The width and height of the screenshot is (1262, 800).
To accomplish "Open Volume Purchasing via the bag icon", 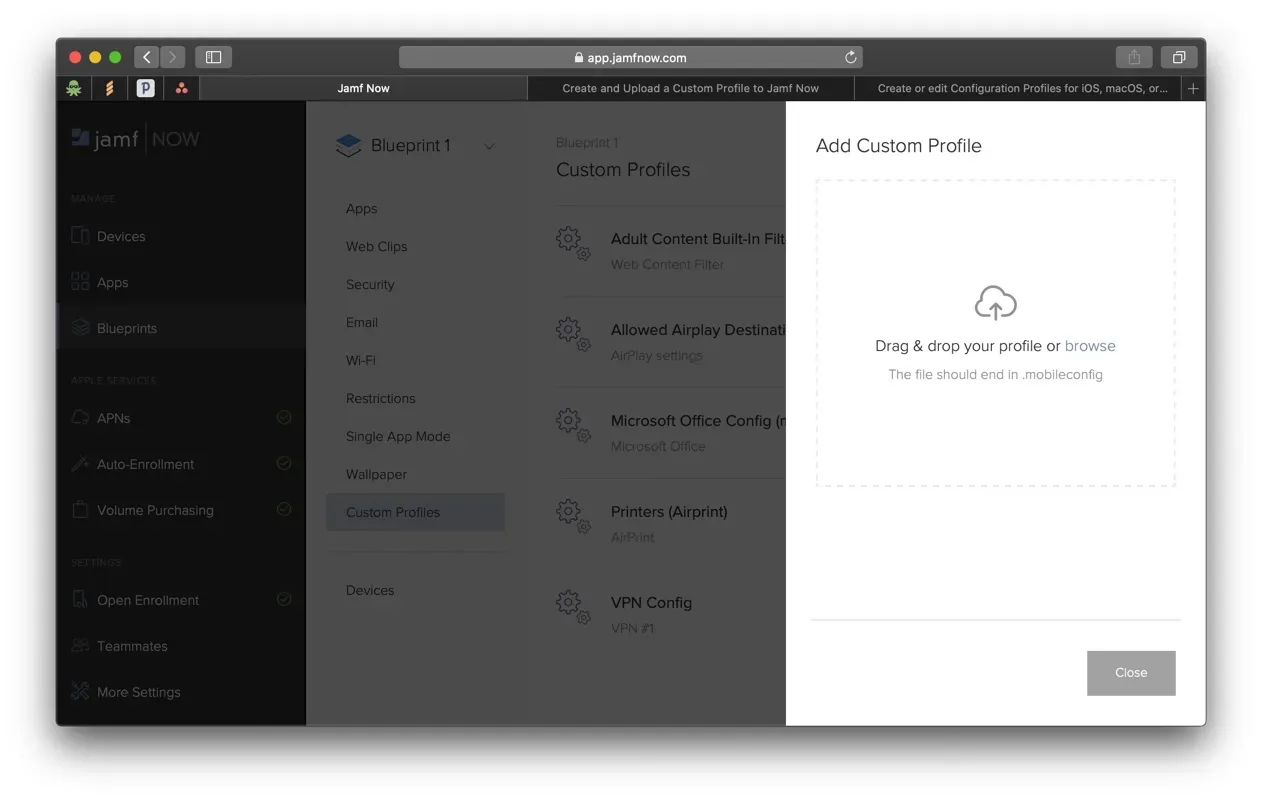I will (x=81, y=510).
